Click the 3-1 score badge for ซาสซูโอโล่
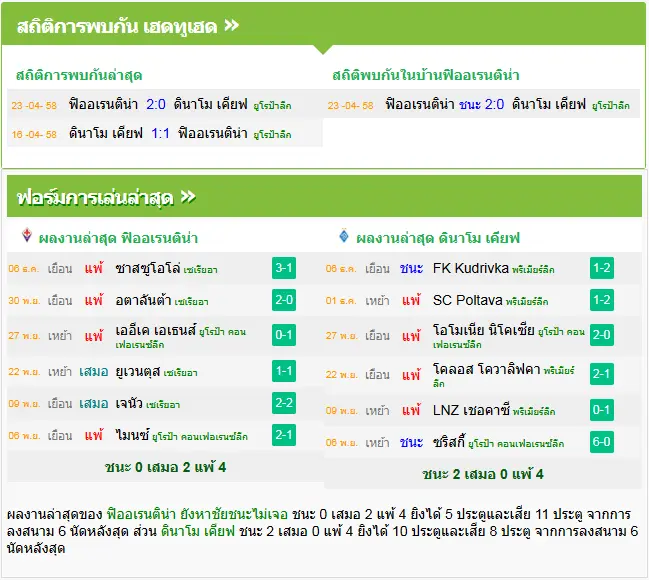This screenshot has width=649, height=580. coord(284,268)
